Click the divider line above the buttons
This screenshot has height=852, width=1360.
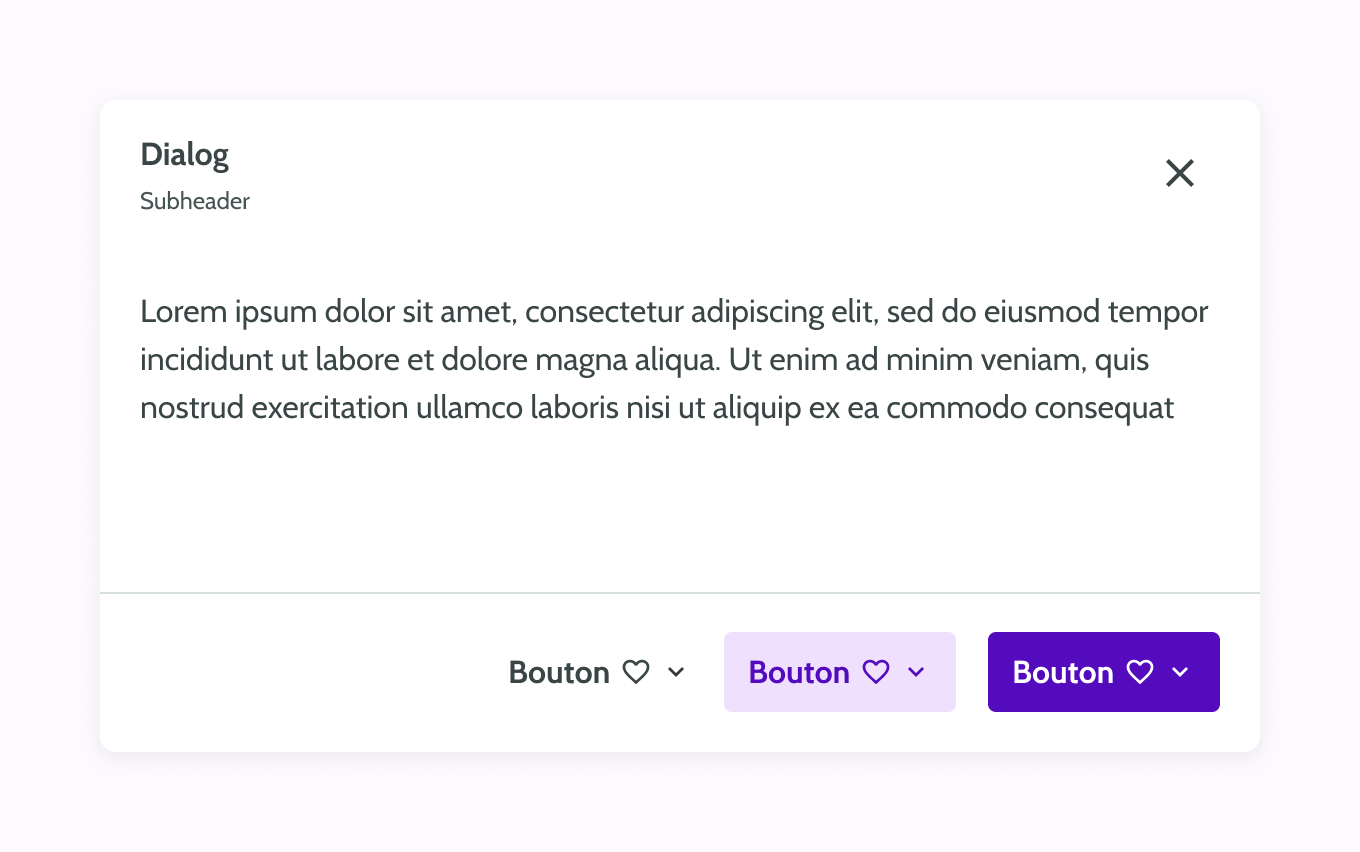click(680, 593)
